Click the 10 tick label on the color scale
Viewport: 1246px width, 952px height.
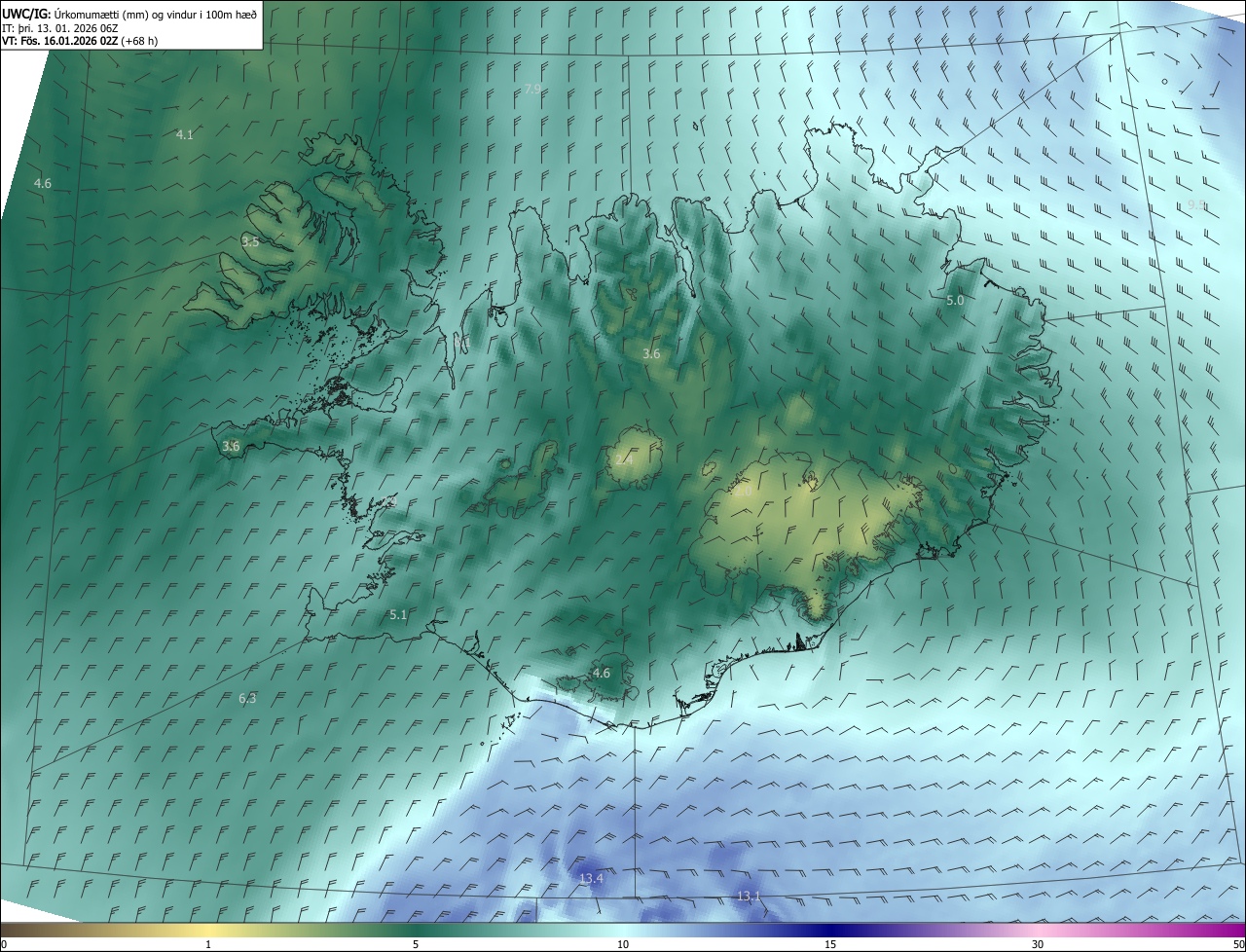[623, 944]
